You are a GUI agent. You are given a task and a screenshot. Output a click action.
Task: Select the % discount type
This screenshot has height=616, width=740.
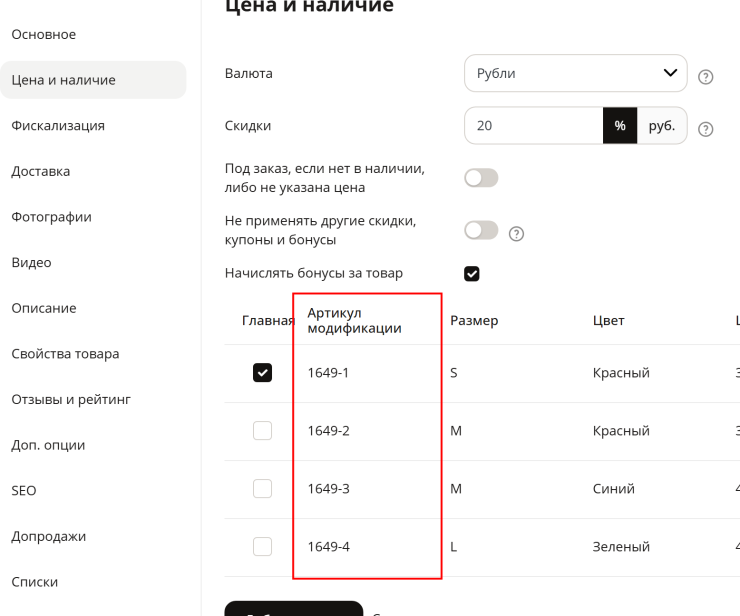click(x=620, y=126)
